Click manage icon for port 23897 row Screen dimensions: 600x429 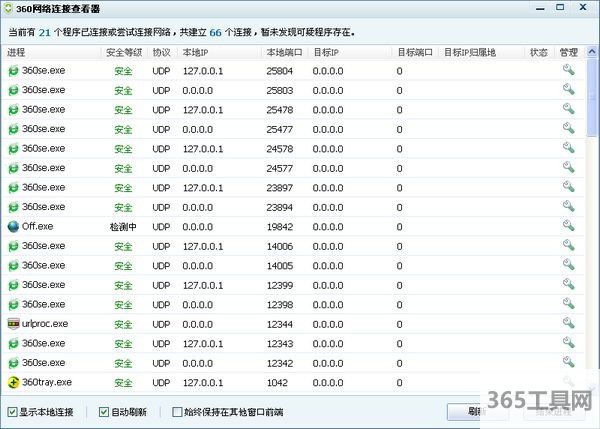(568, 187)
